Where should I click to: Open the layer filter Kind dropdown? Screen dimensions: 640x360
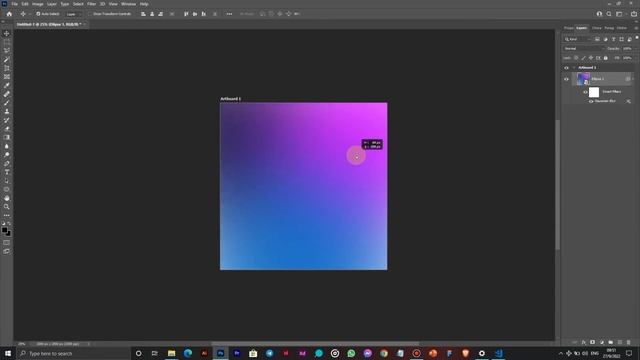coord(577,39)
